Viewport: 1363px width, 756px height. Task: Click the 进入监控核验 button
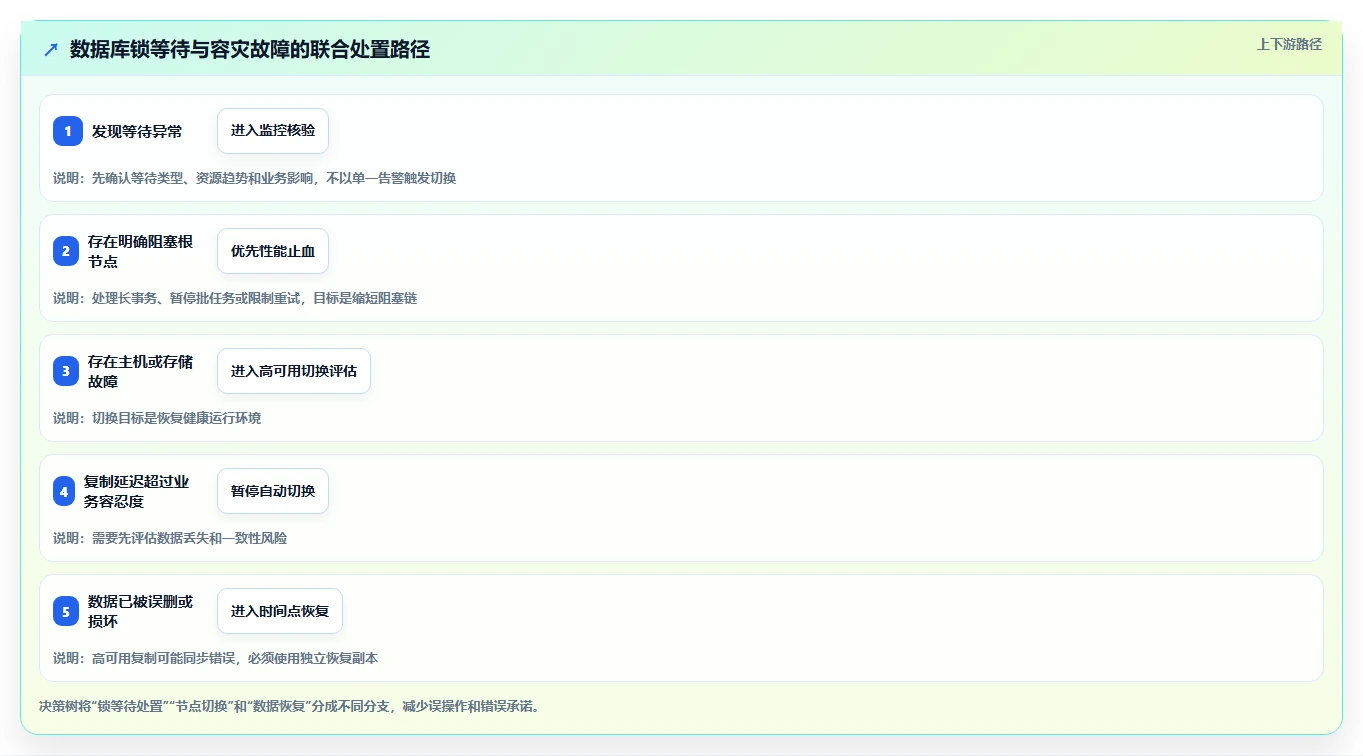273,131
